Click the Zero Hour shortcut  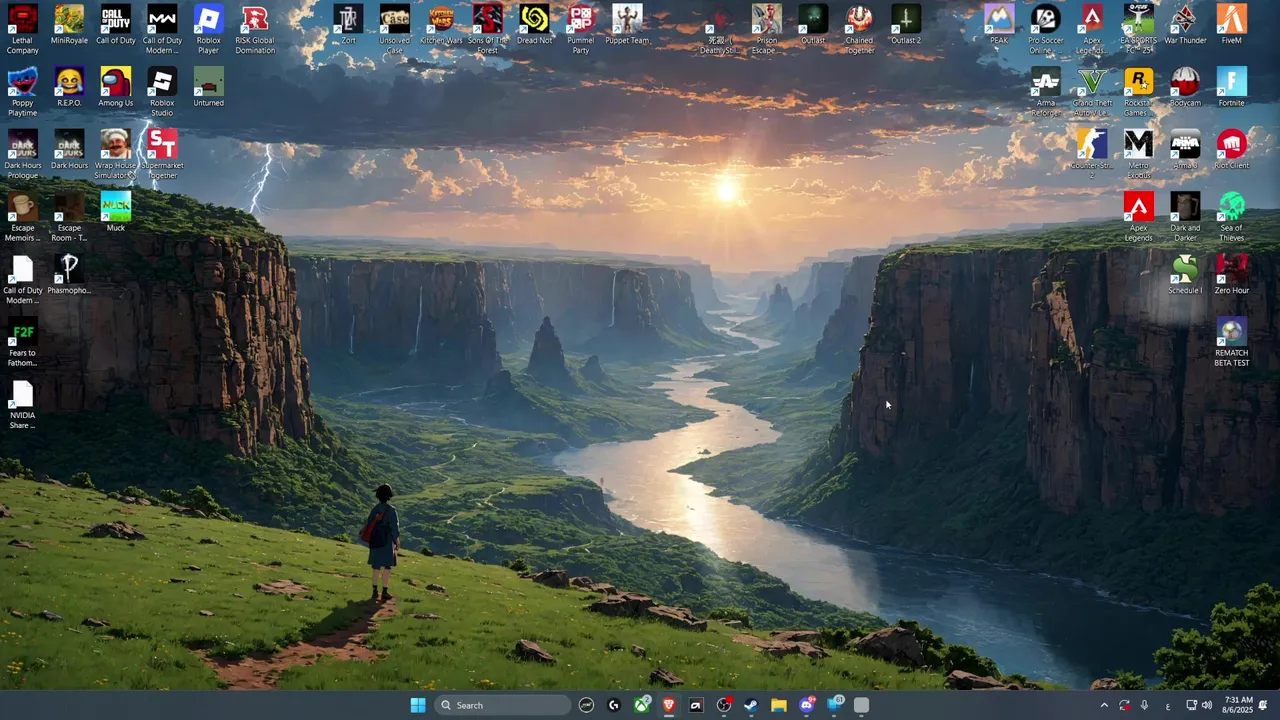[x=1231, y=274]
